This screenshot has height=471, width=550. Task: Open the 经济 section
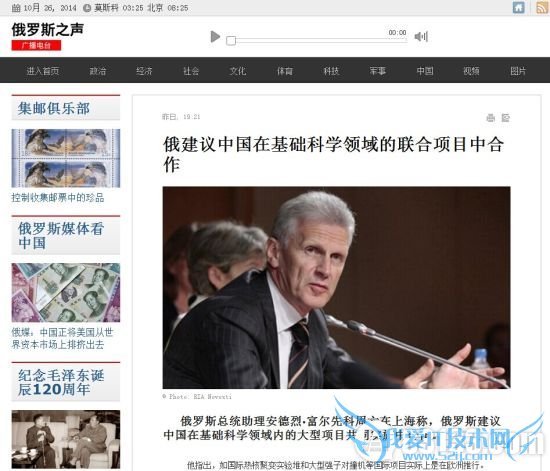point(144,71)
